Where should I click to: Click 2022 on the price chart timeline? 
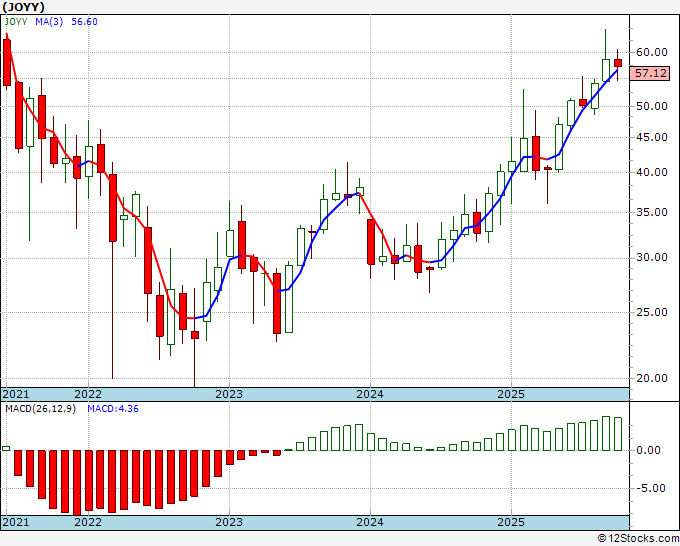(88, 394)
